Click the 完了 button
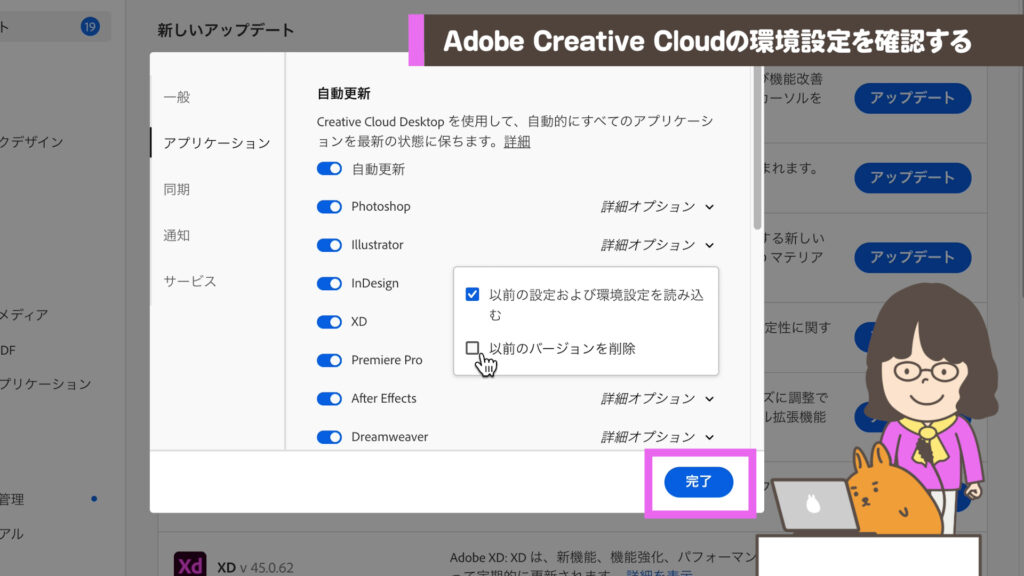 pos(699,482)
